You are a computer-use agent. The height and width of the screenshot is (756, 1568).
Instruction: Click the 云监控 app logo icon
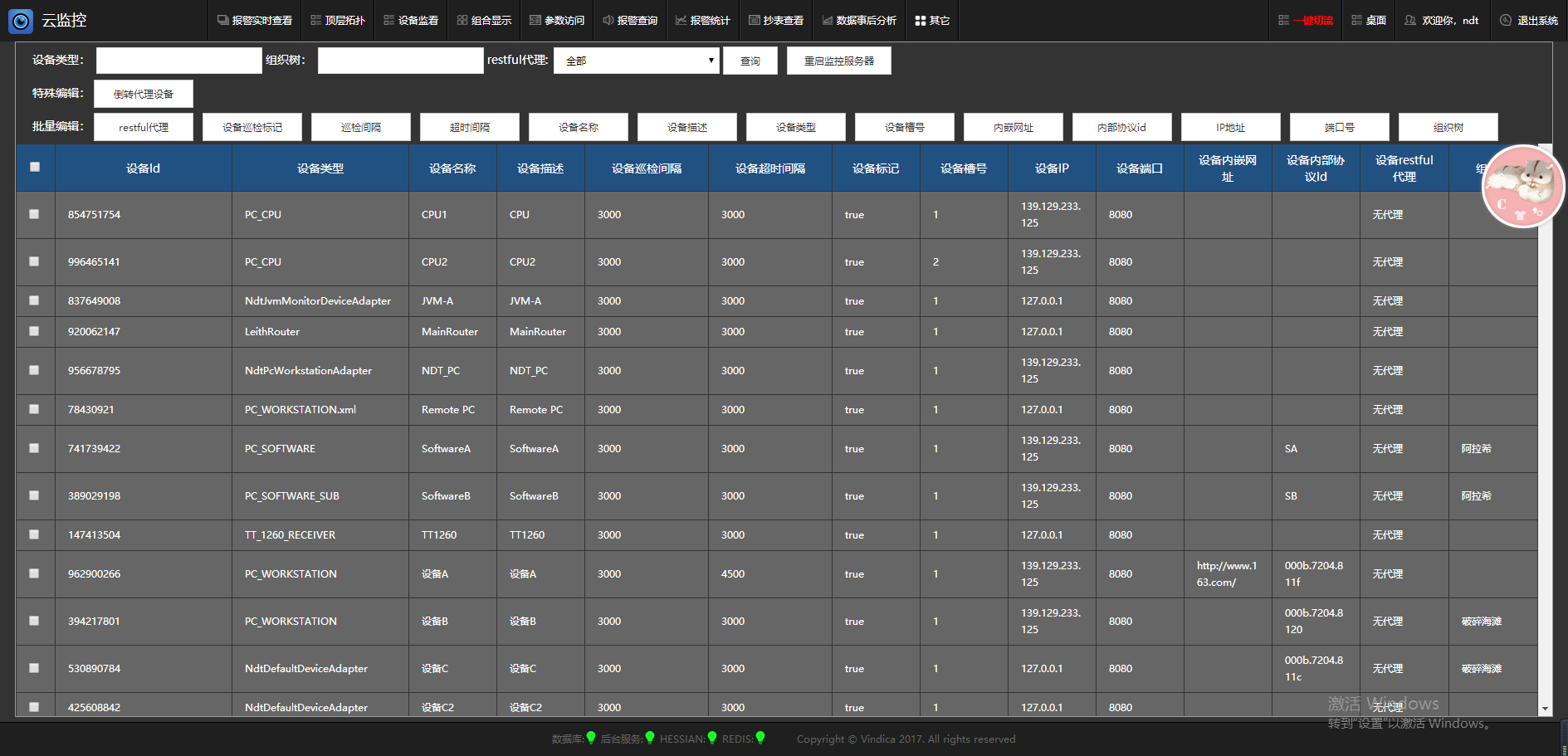[21, 21]
